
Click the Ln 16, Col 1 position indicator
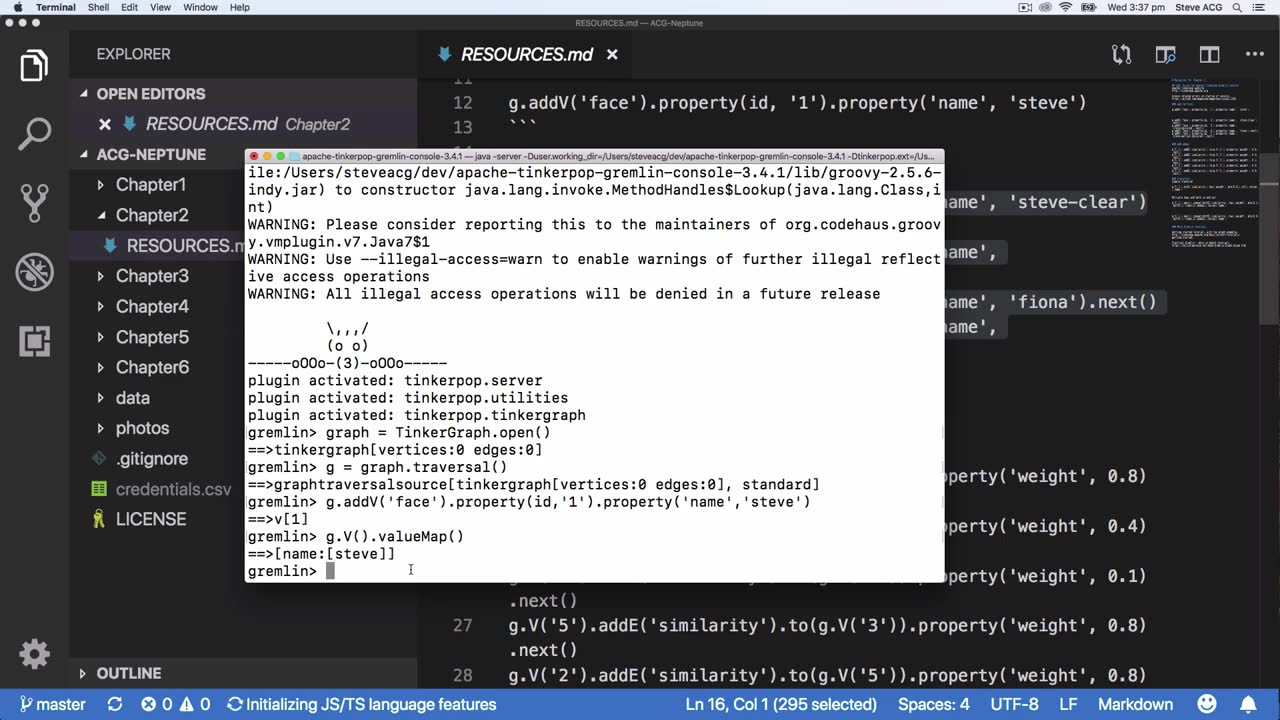(x=781, y=704)
